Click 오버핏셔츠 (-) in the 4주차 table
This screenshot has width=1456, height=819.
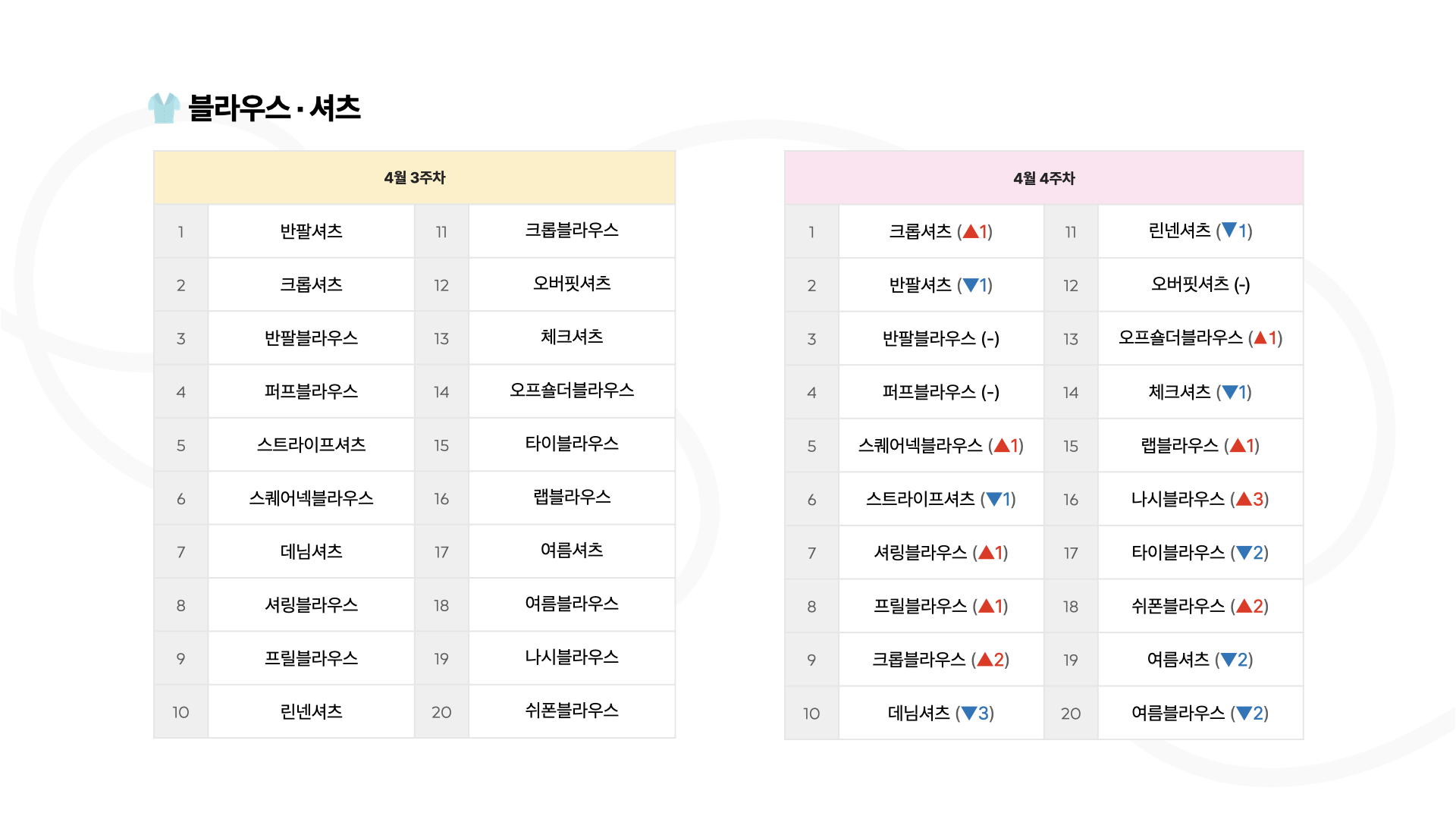pyautogui.click(x=1200, y=284)
